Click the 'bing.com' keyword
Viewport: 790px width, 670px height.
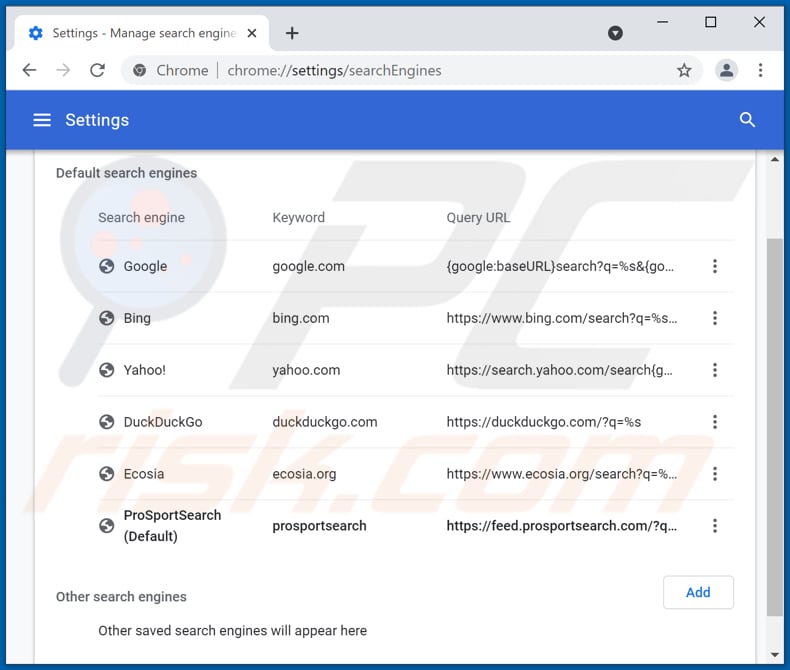(301, 318)
